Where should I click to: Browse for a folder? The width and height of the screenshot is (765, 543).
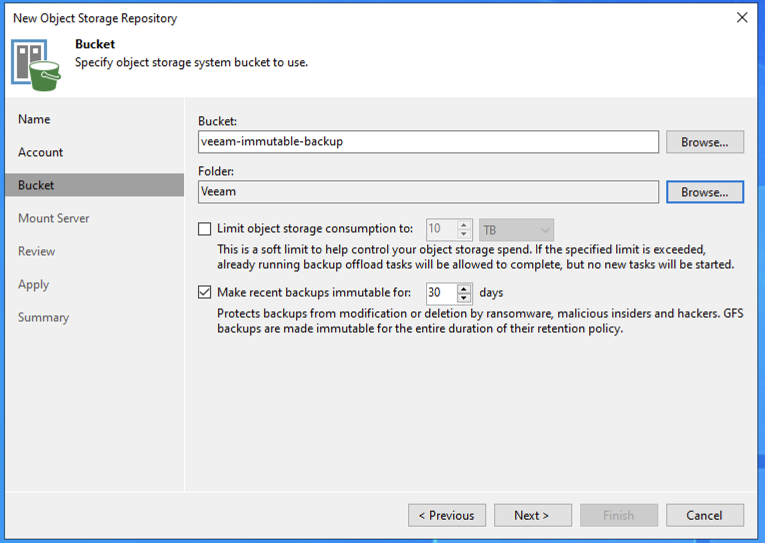click(x=704, y=192)
